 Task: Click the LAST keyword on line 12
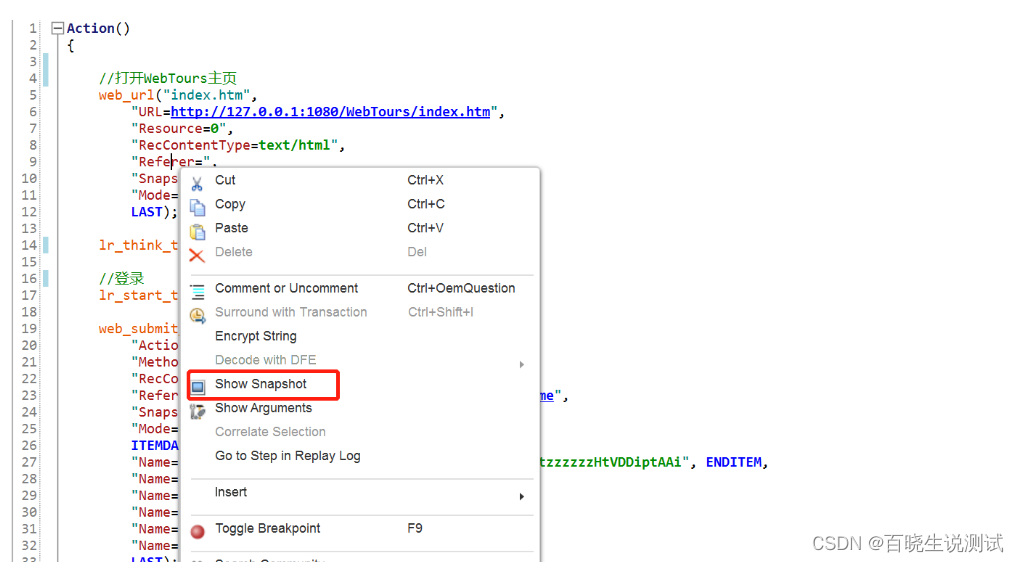point(147,212)
